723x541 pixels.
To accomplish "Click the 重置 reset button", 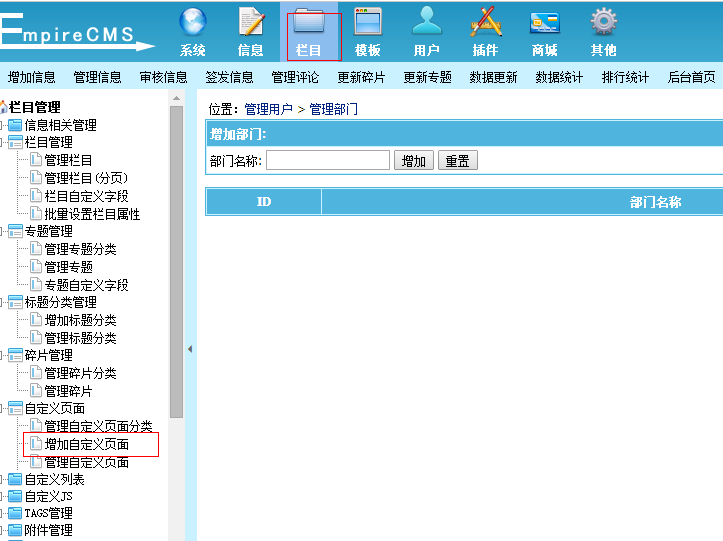I will (457, 161).
